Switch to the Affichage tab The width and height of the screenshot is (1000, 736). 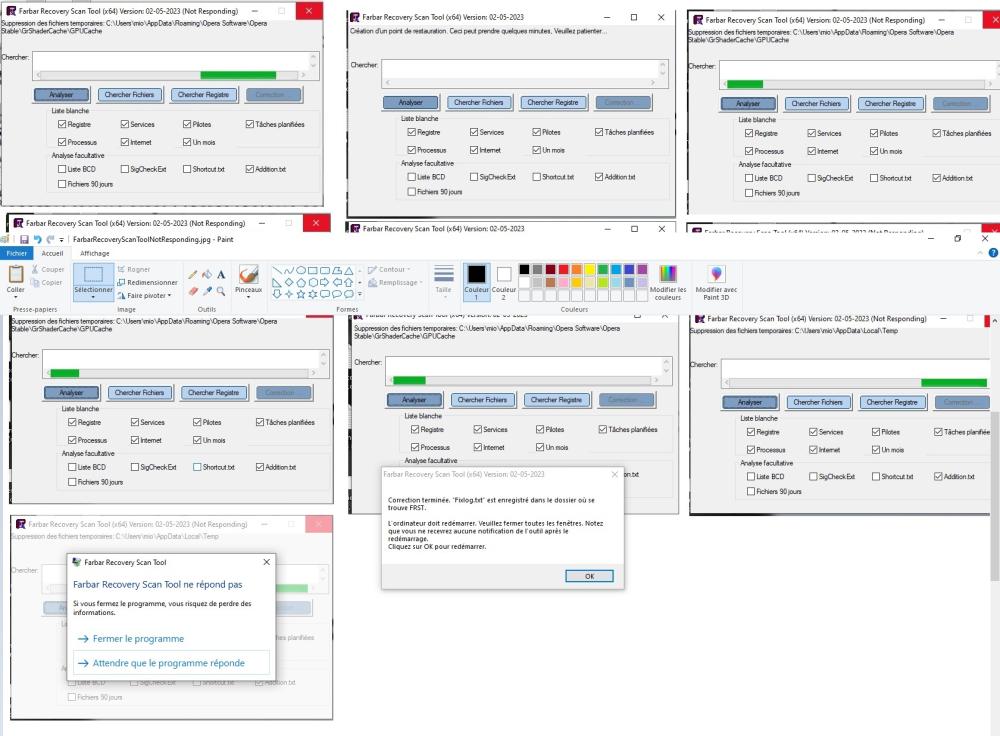pyautogui.click(x=94, y=253)
